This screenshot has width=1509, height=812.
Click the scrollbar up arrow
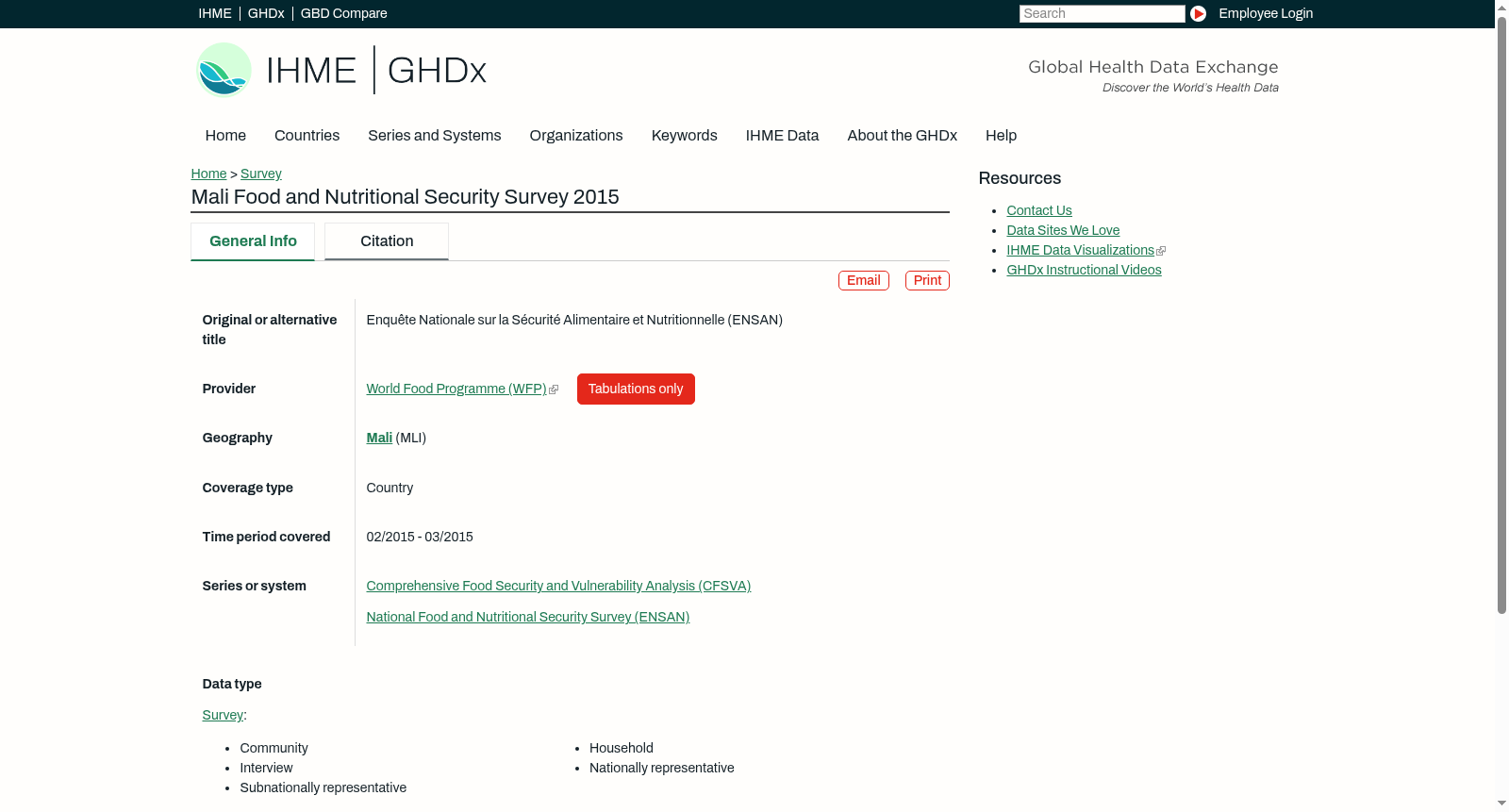[1501, 7]
